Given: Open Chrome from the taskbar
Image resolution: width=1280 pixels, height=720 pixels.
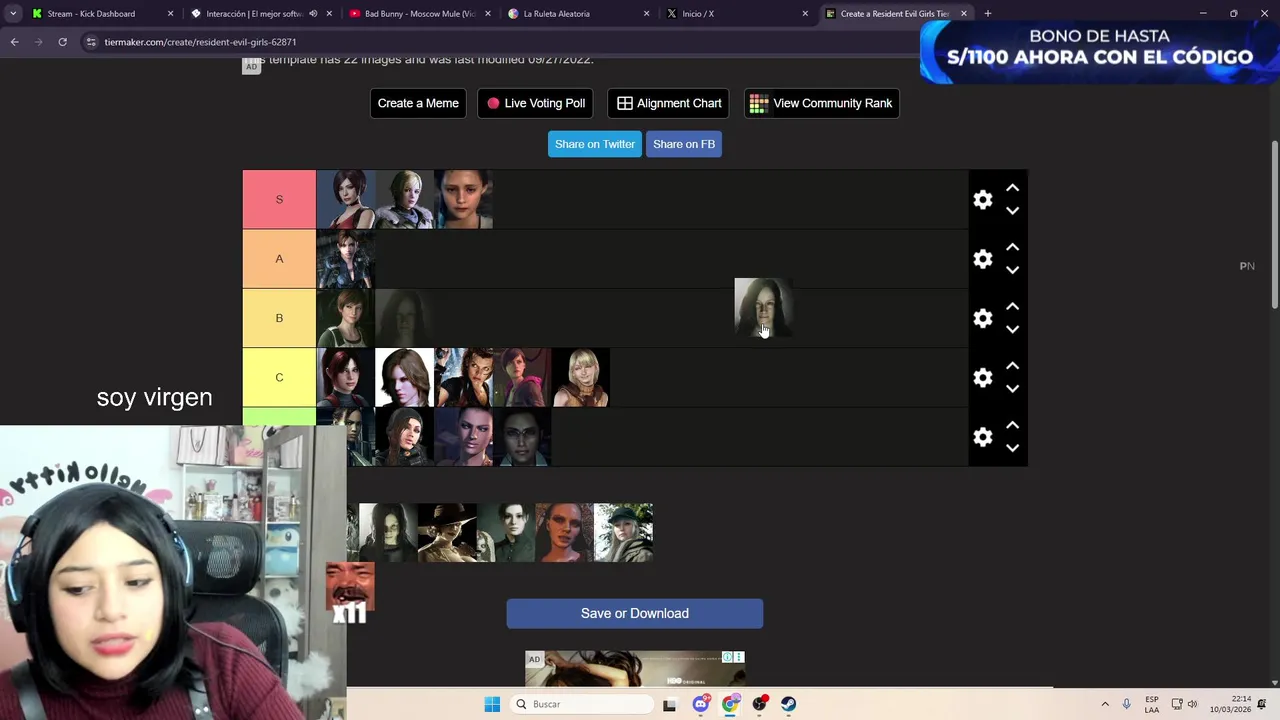Looking at the screenshot, I should click(730, 704).
